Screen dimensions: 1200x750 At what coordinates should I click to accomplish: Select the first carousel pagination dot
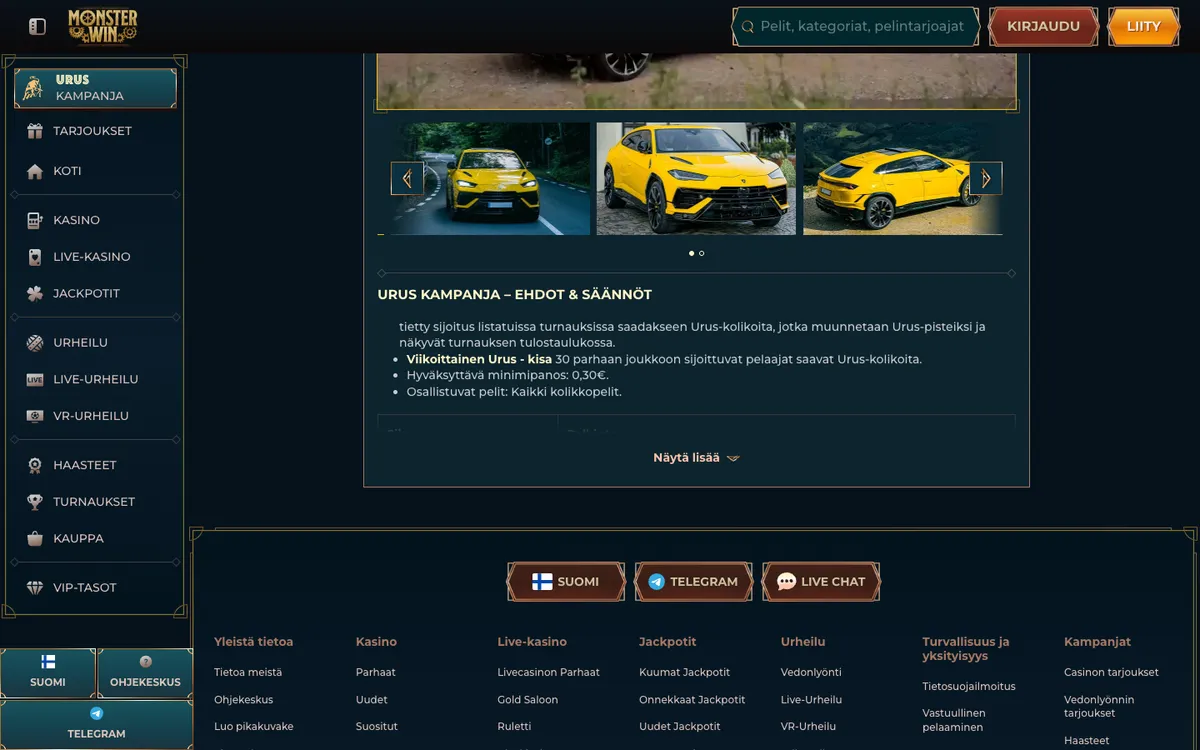click(691, 253)
